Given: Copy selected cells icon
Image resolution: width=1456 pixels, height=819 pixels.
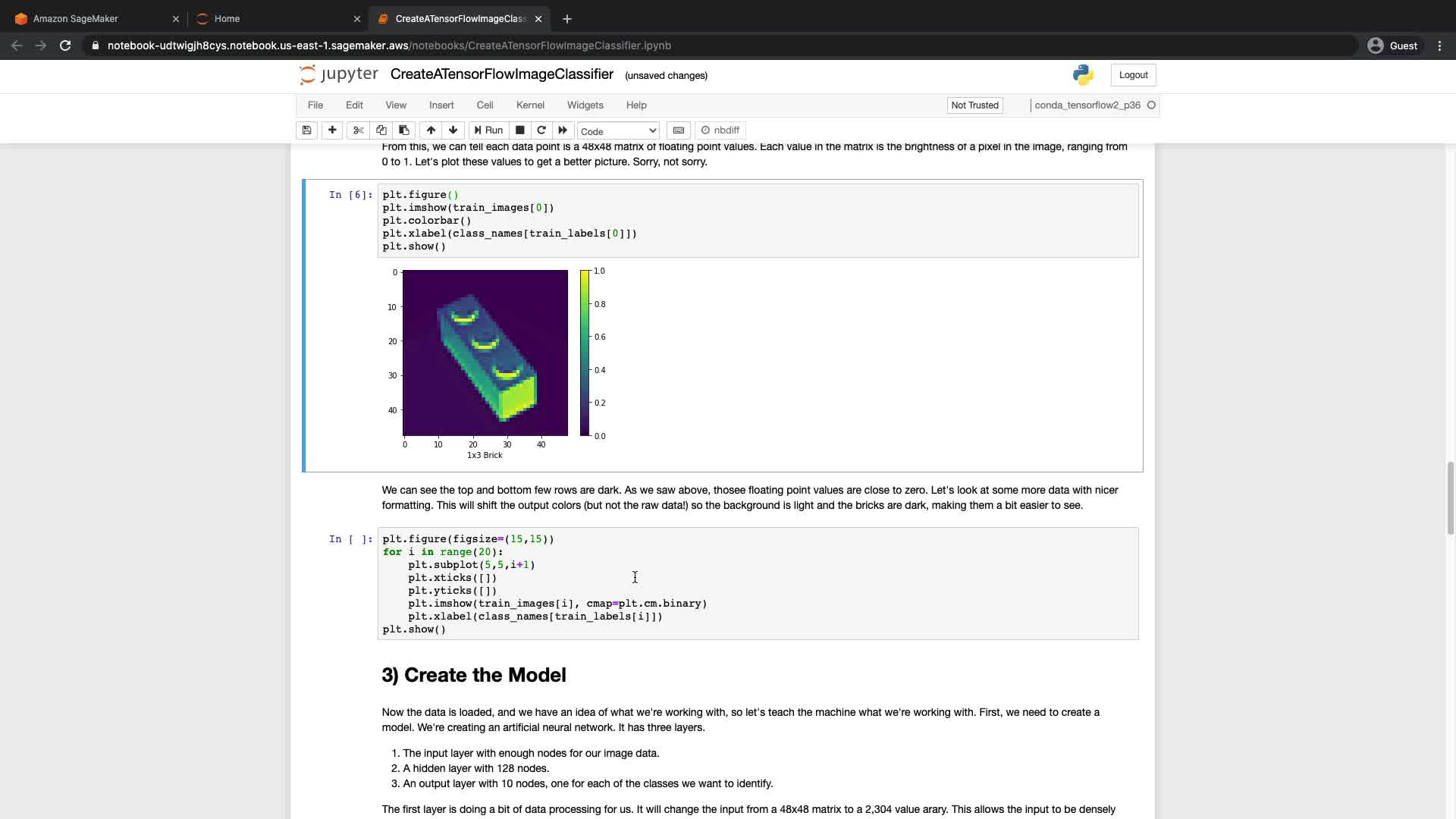Looking at the screenshot, I should tap(381, 130).
